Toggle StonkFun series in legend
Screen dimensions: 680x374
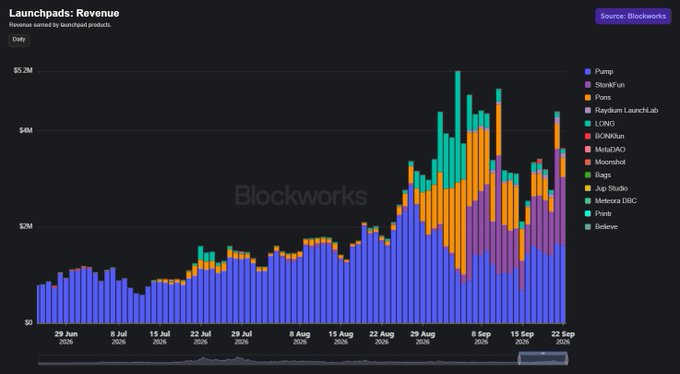pyautogui.click(x=605, y=85)
